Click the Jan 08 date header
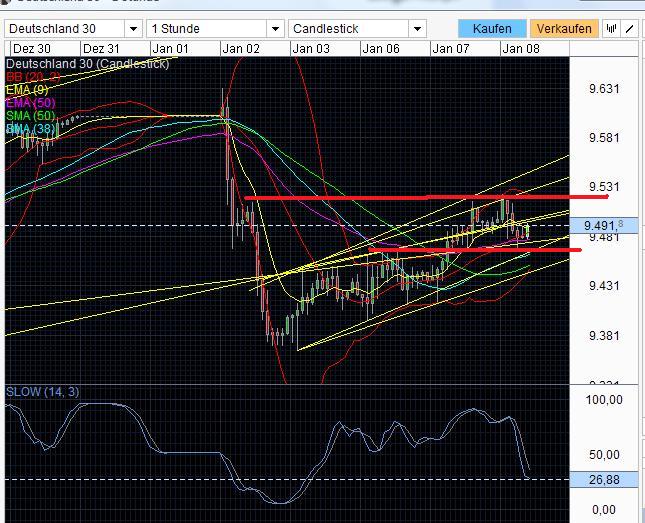Screen dimensions: 645x523 click(x=521, y=48)
